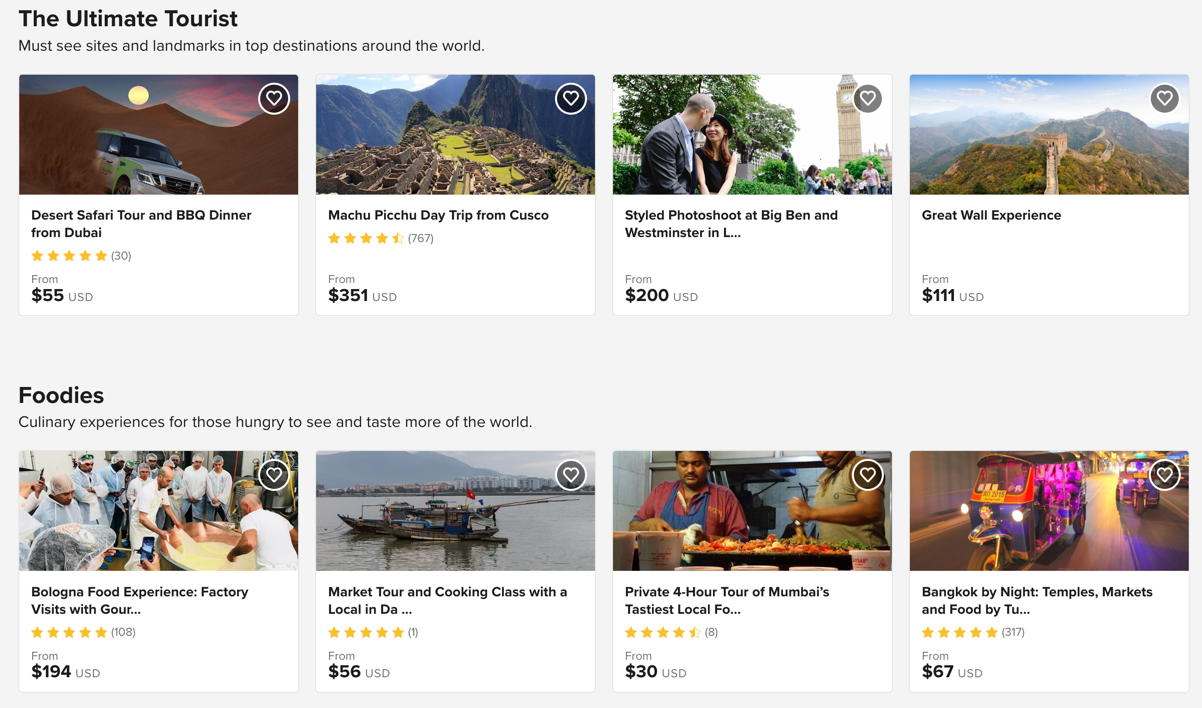Open Styled Photoshoot at Big Ben title

(731, 224)
